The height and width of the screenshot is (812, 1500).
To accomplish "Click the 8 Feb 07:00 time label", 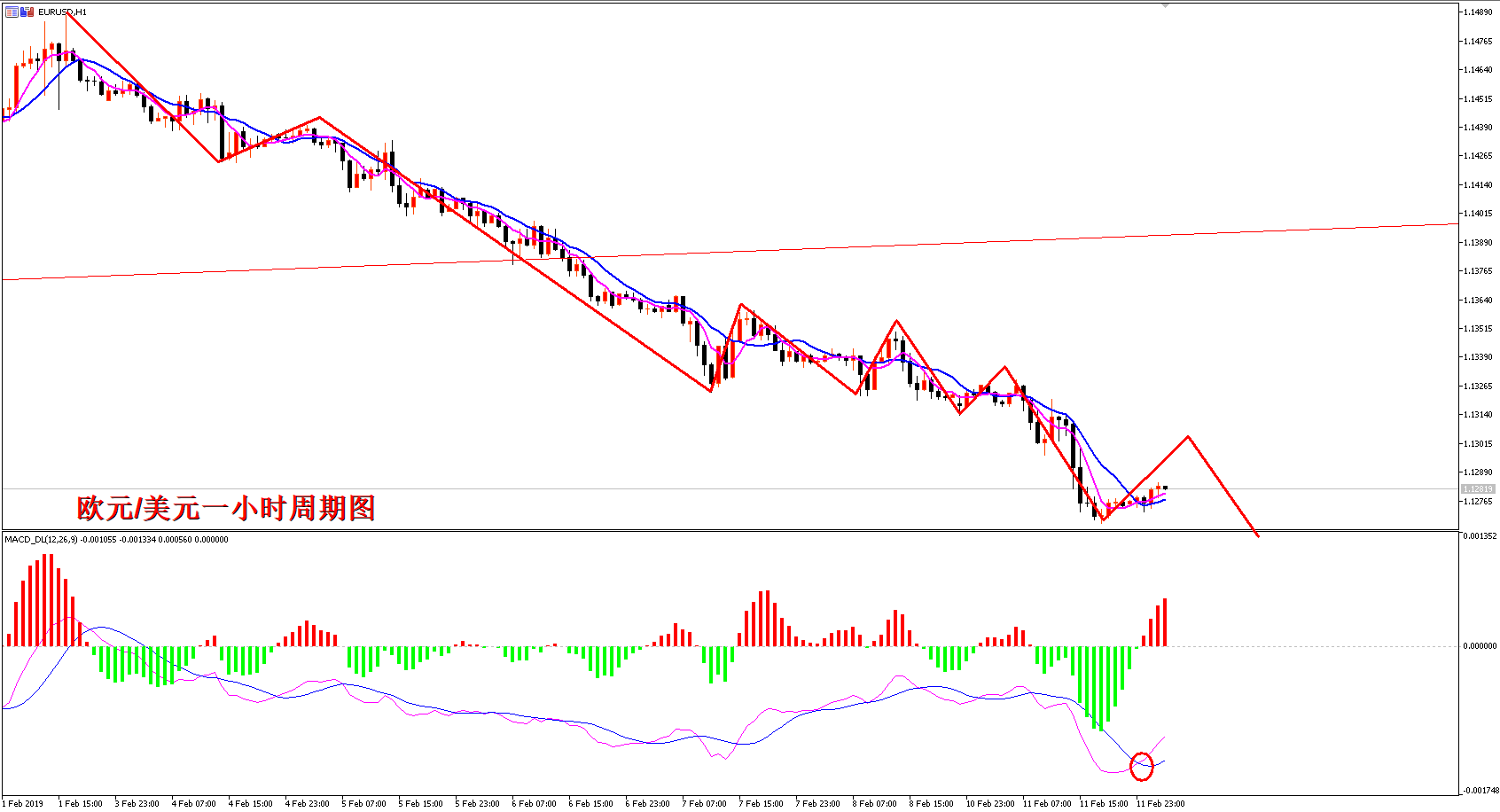I will (874, 804).
